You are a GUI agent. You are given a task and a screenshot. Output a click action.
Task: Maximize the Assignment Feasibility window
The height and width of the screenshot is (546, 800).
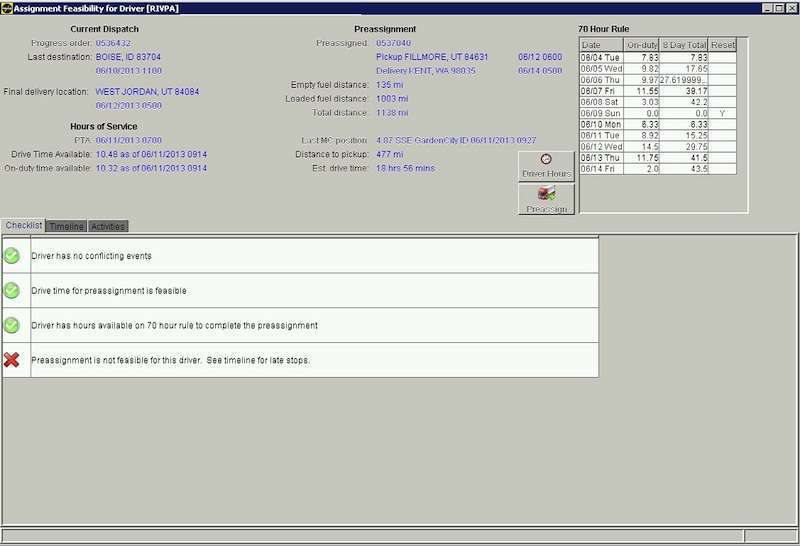coord(779,8)
